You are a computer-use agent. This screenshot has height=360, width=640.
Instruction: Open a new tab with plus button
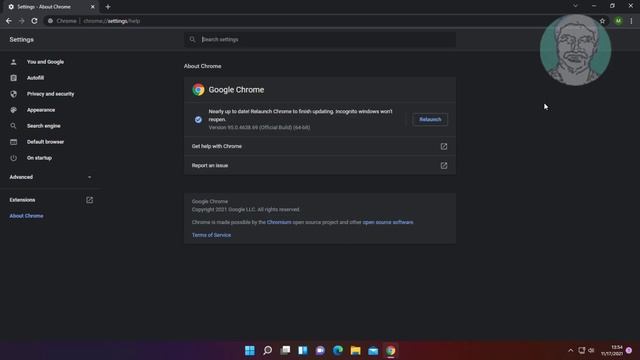click(108, 7)
